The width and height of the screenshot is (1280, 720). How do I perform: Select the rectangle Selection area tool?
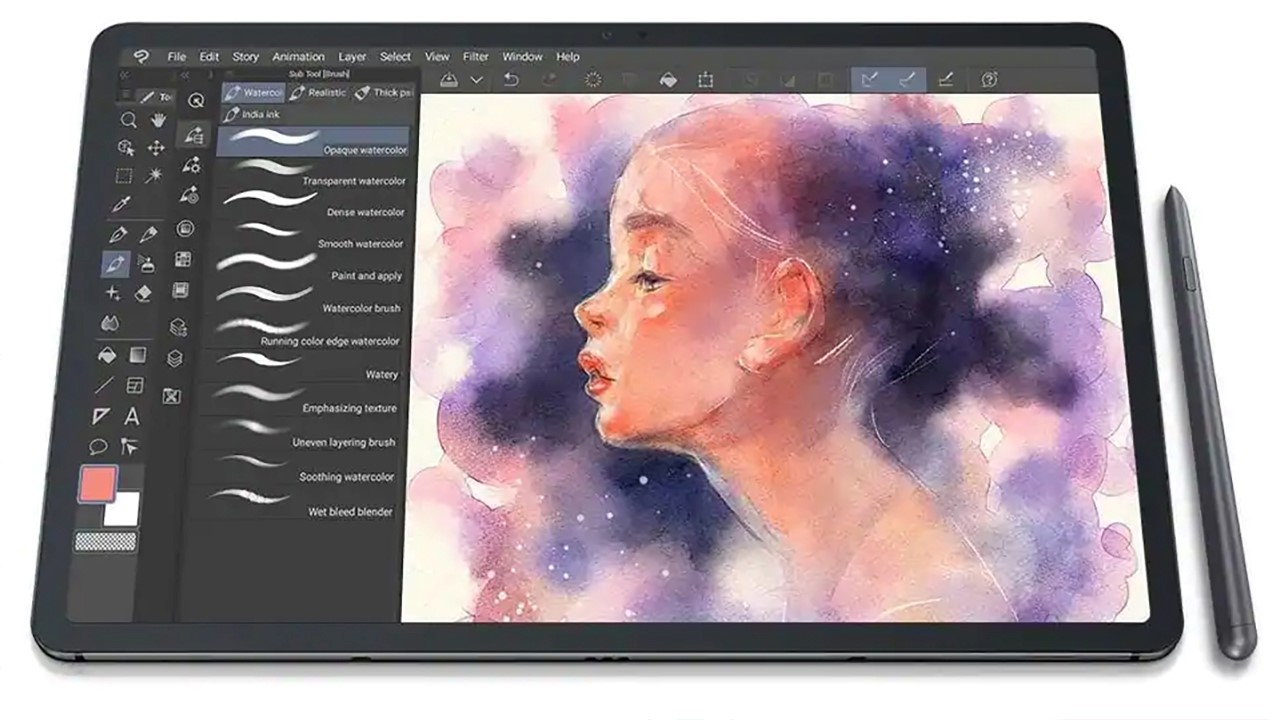click(124, 176)
